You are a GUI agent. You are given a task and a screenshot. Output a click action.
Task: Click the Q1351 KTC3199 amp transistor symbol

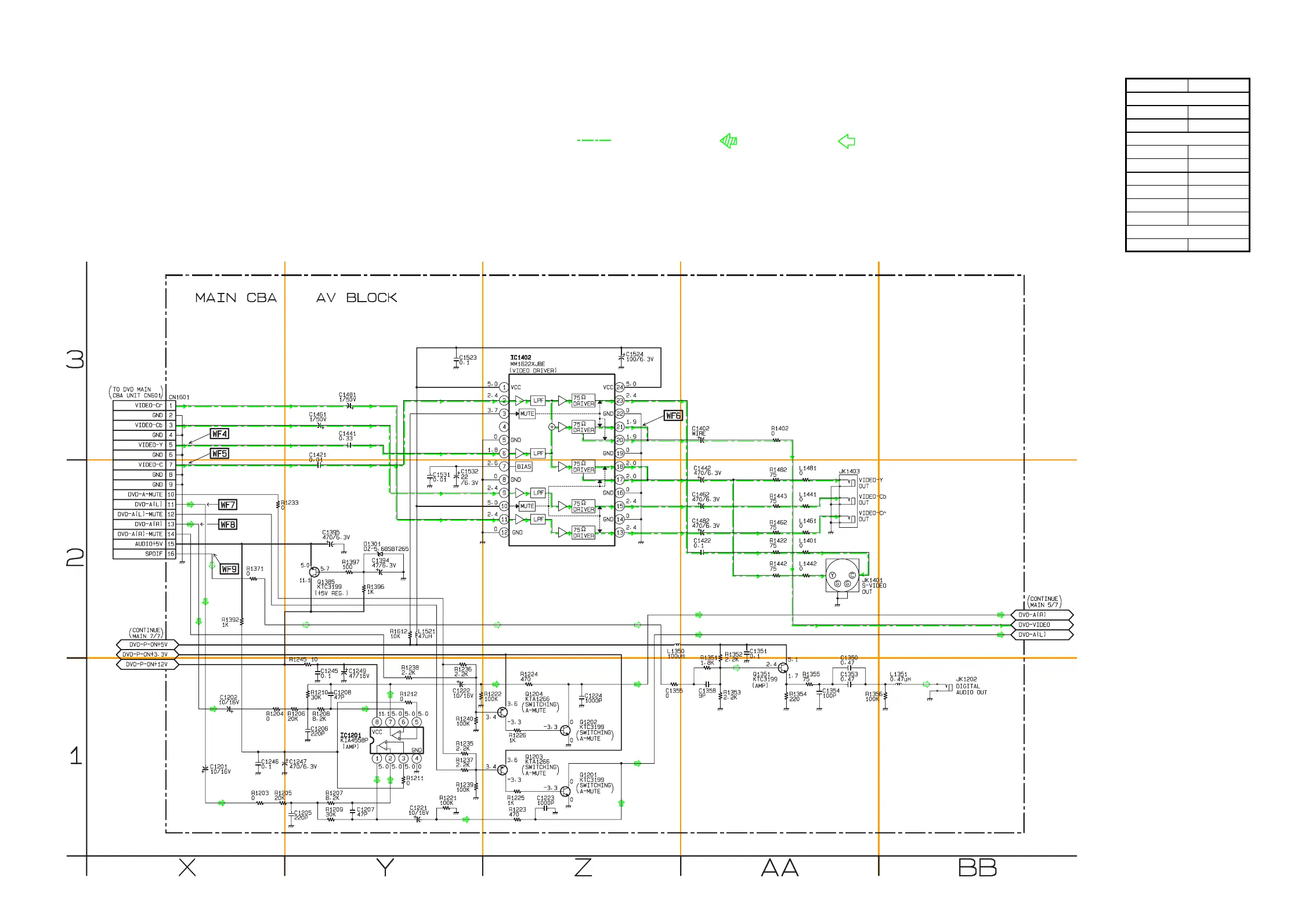coord(783,668)
